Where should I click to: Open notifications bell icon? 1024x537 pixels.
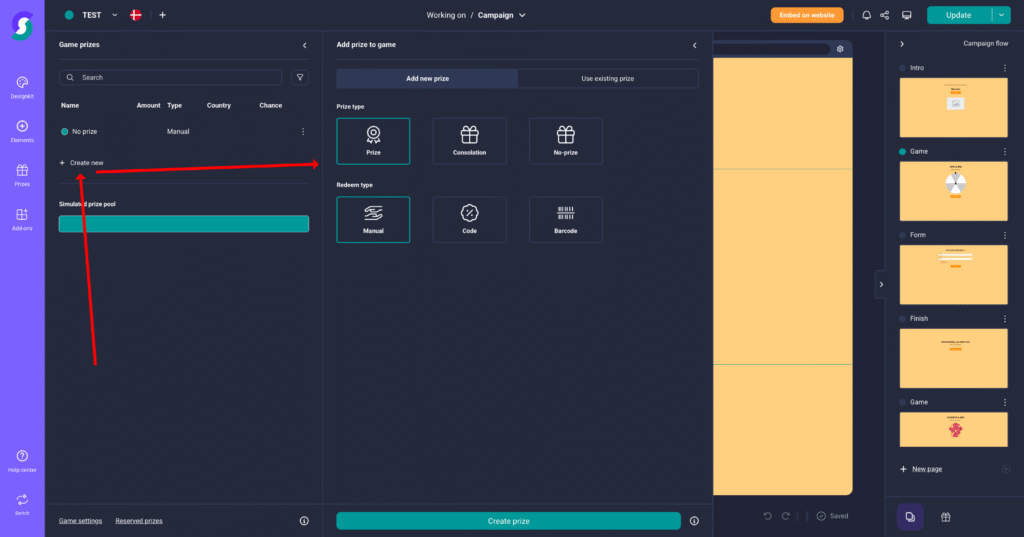coord(866,15)
